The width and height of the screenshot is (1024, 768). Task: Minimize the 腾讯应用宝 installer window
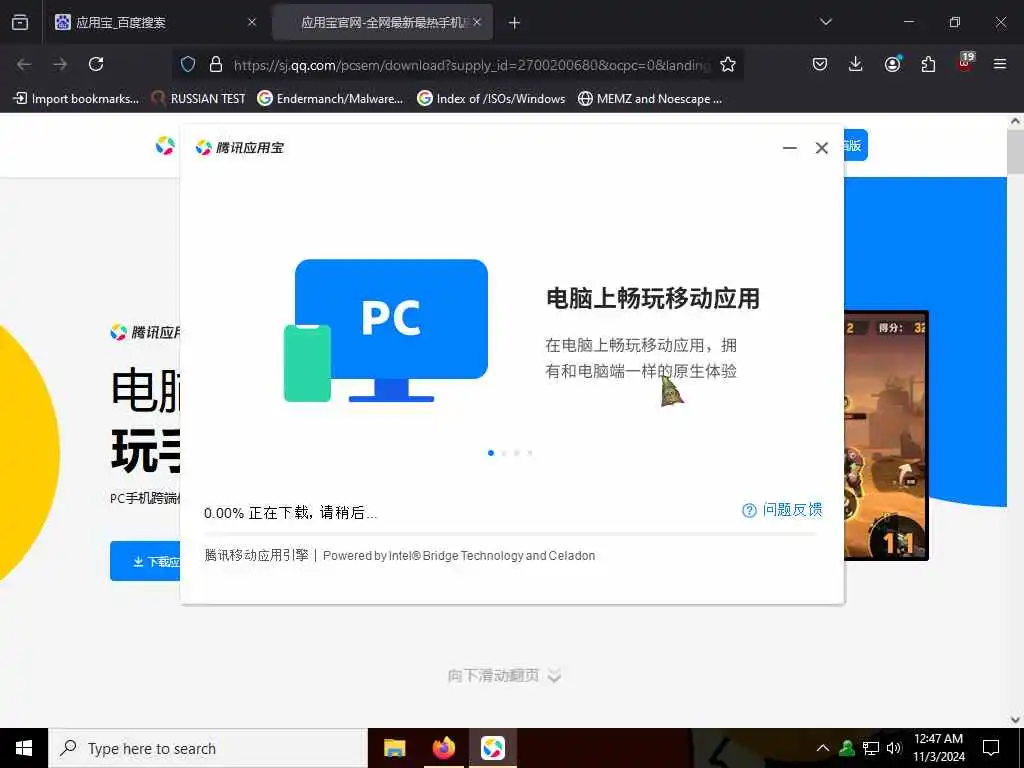click(790, 148)
